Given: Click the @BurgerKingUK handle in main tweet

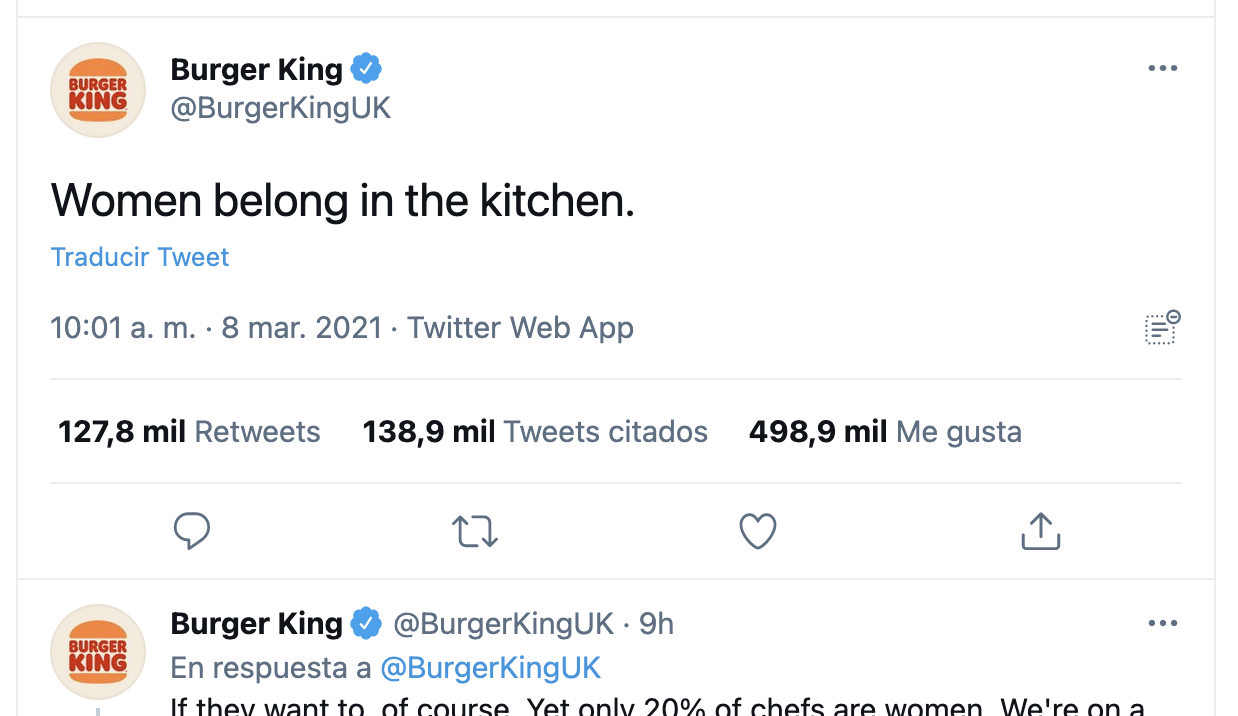Looking at the screenshot, I should coord(281,108).
